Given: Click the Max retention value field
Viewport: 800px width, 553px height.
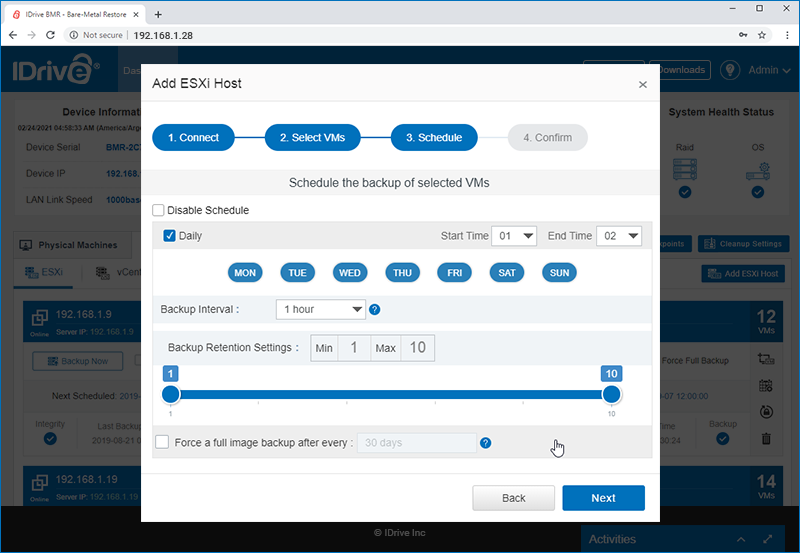Looking at the screenshot, I should 417,348.
